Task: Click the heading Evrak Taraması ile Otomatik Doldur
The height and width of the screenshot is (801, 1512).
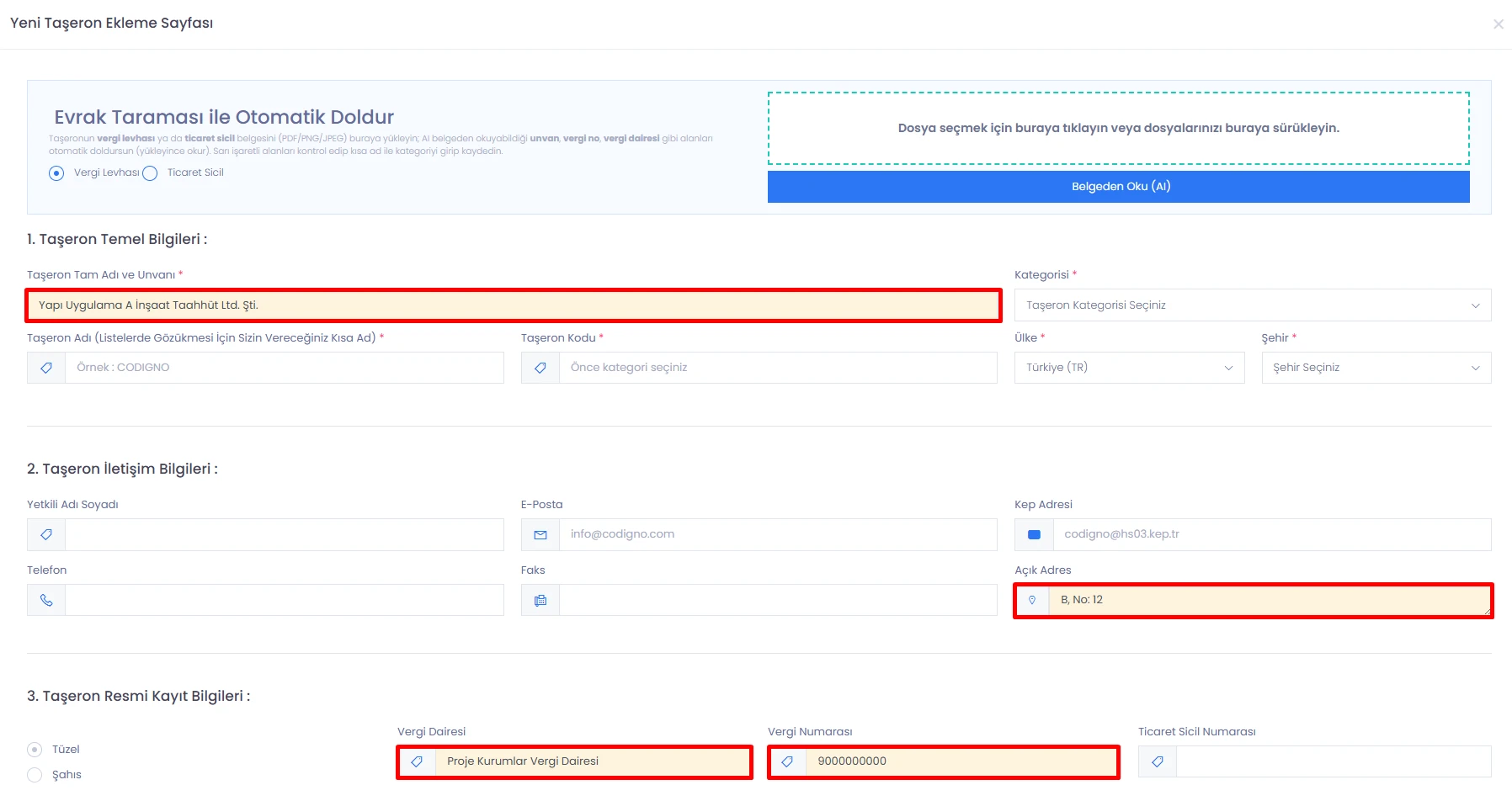Action: pyautogui.click(x=224, y=117)
